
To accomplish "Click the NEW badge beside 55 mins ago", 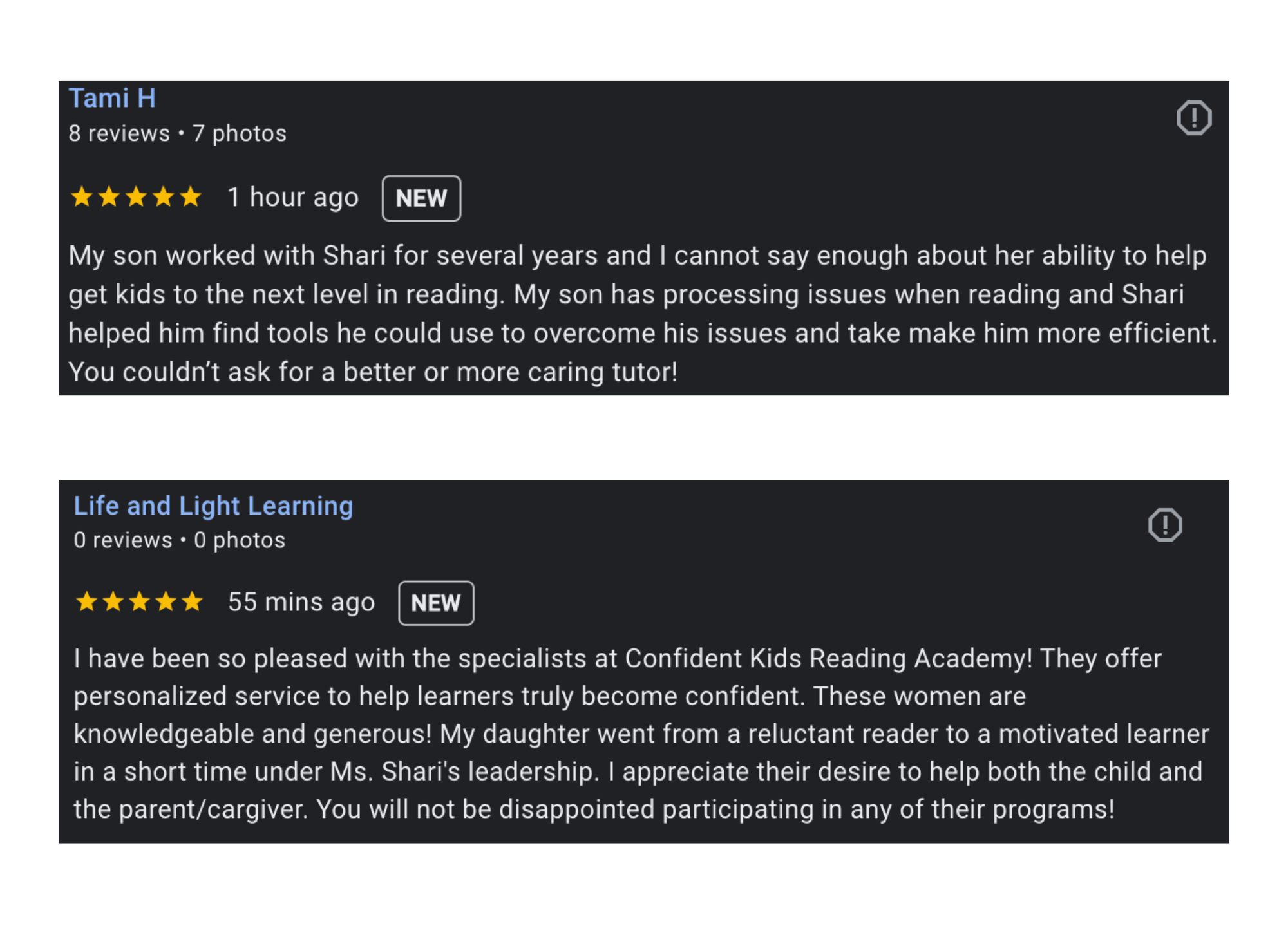I will click(x=436, y=603).
